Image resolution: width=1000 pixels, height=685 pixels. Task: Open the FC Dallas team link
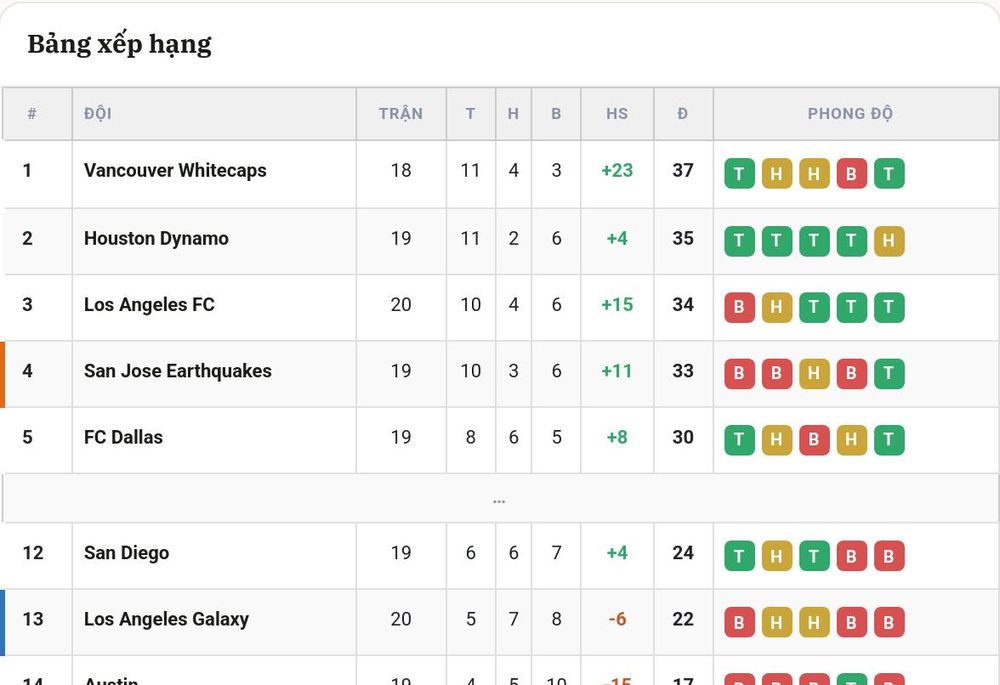click(x=124, y=438)
